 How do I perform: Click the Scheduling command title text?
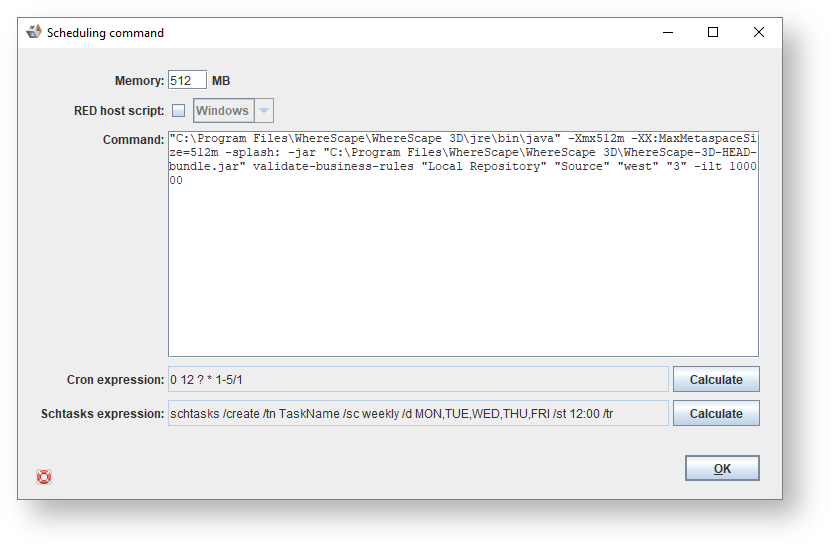coord(105,33)
